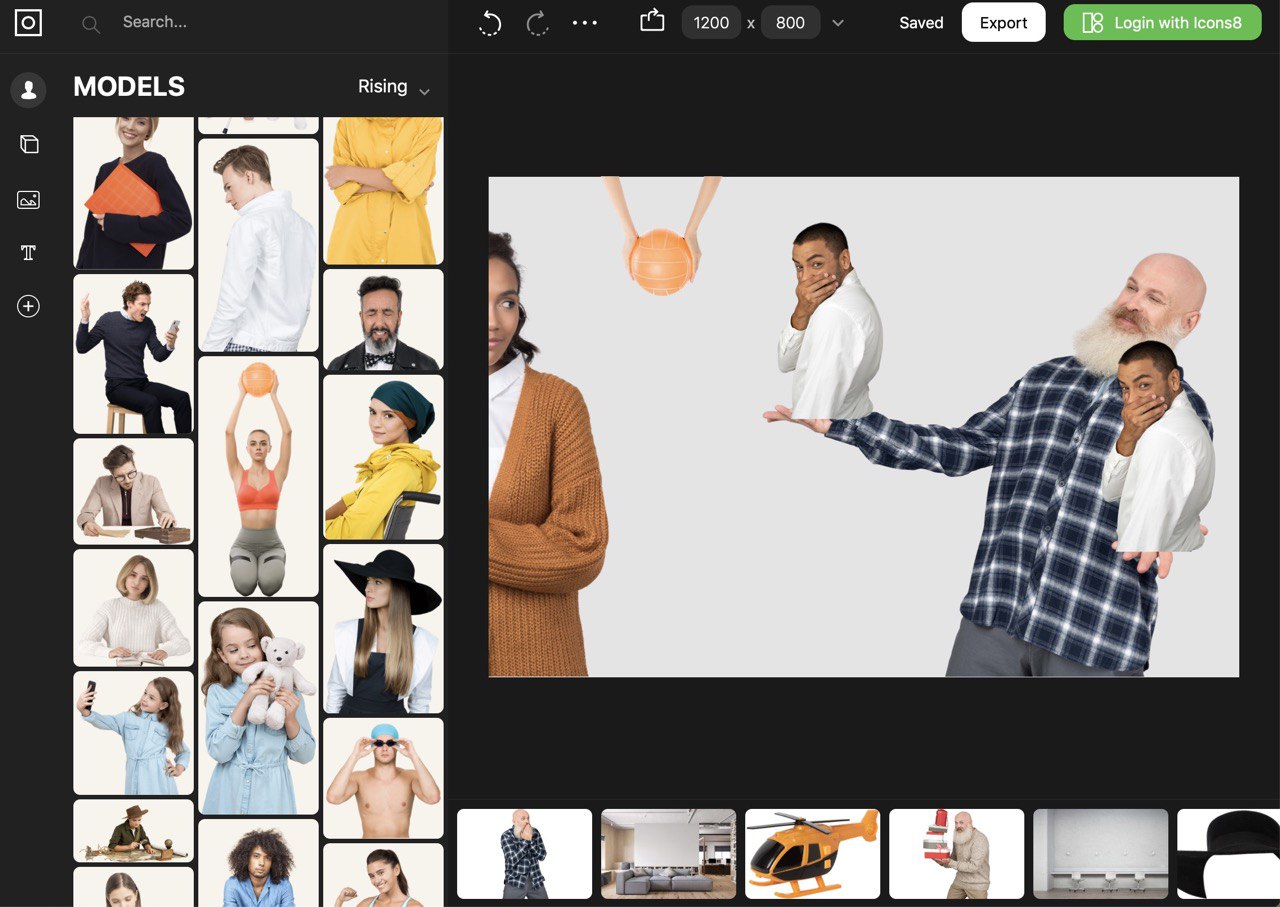1280x907 pixels.
Task: Select excited man on stool model
Action: 134,354
